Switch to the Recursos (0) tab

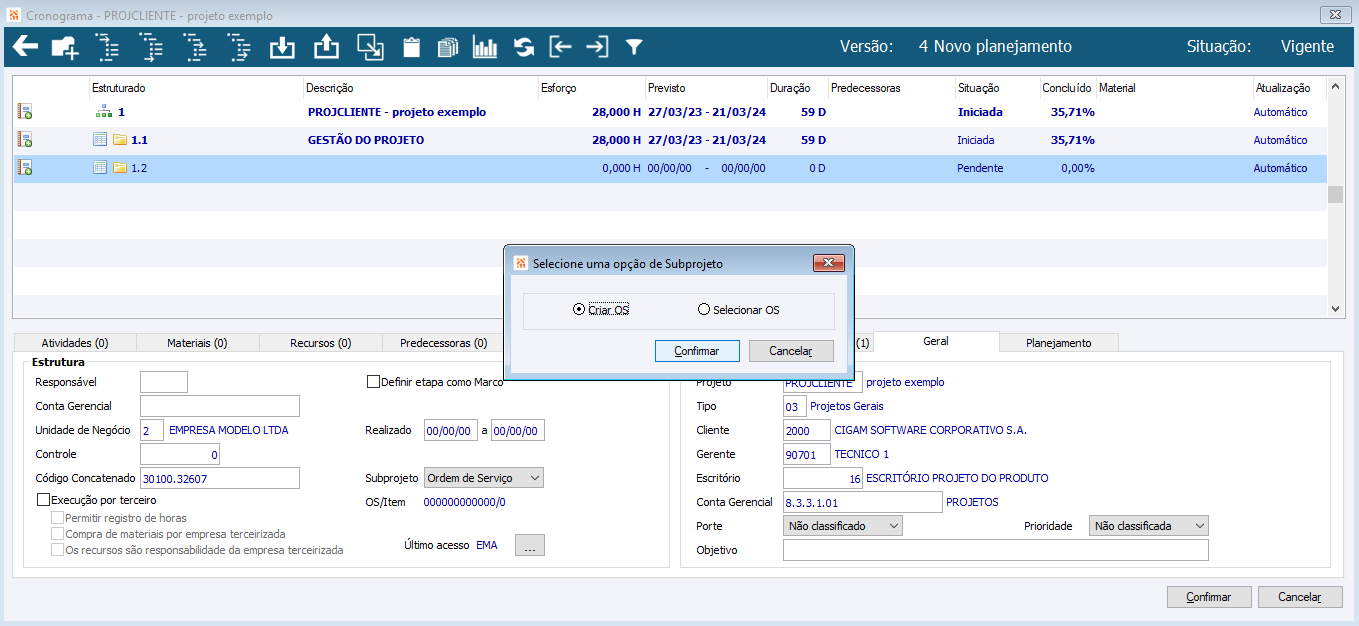tap(320, 343)
